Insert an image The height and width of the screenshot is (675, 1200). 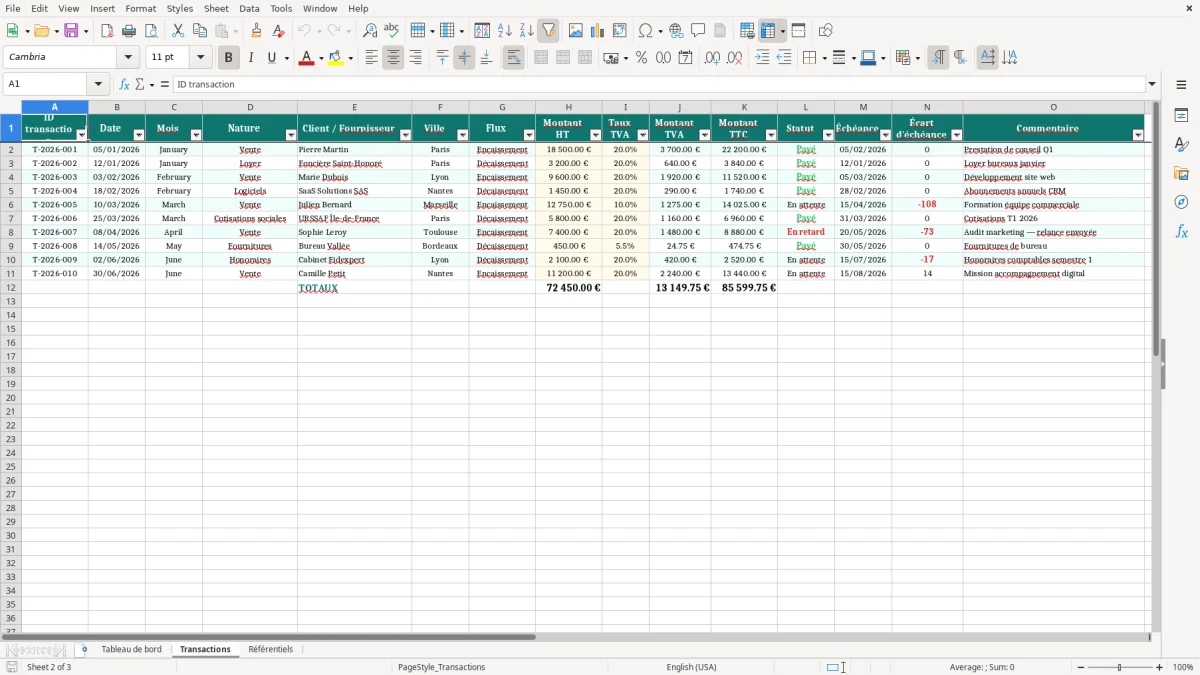pyautogui.click(x=576, y=31)
